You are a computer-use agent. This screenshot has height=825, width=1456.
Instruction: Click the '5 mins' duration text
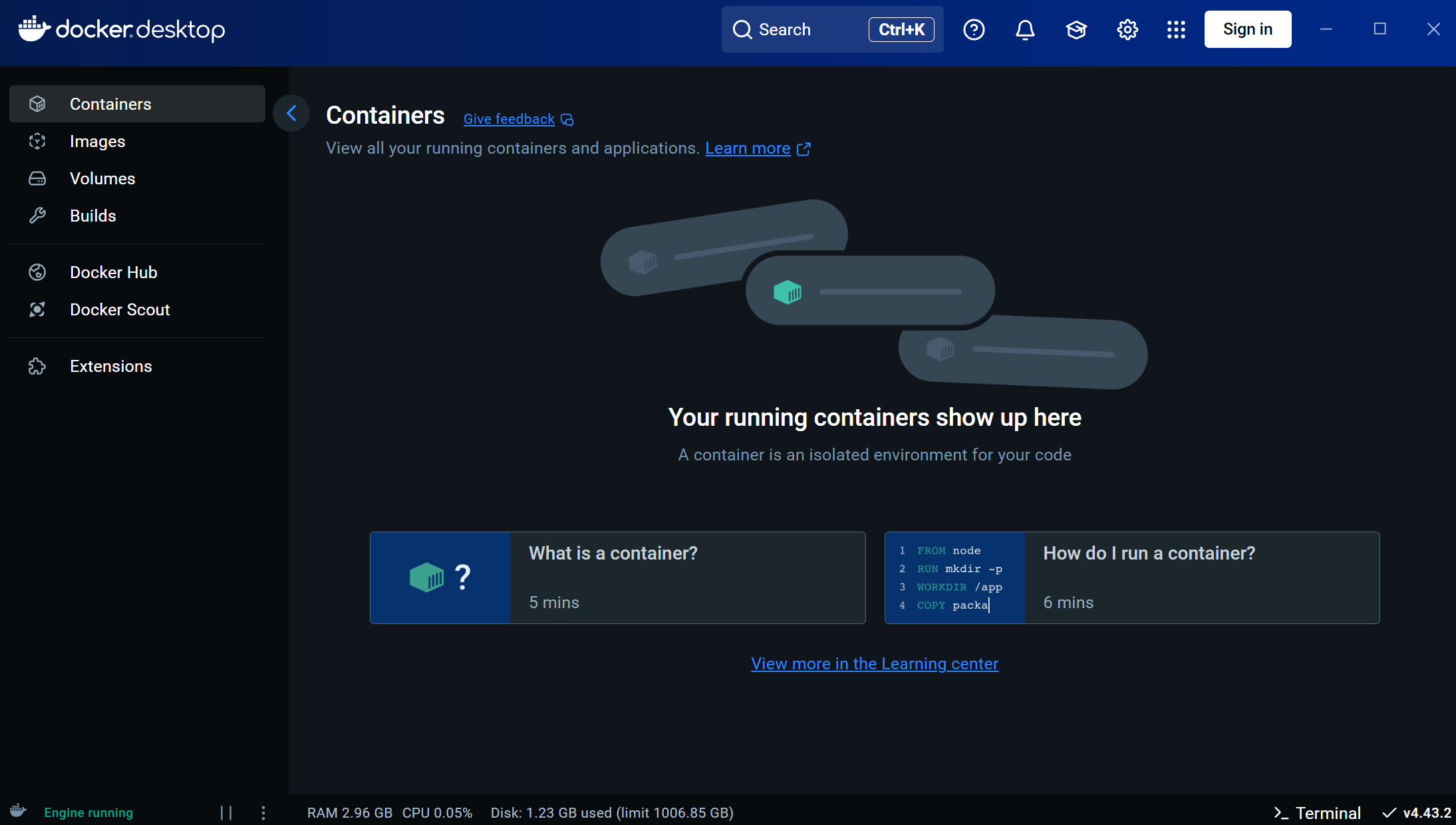[x=554, y=603]
